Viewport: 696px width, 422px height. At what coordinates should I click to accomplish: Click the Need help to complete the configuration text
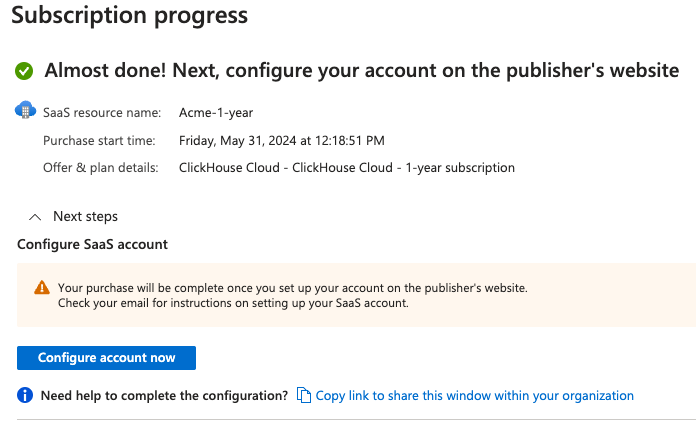coord(164,396)
